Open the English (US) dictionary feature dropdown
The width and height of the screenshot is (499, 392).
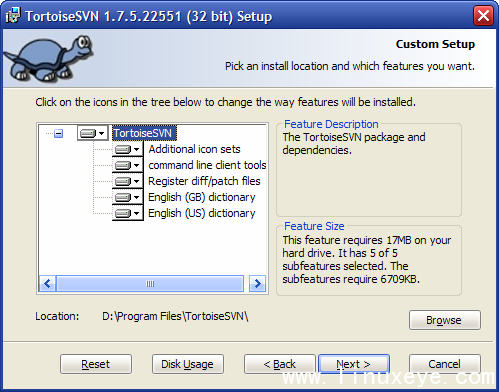pos(128,213)
